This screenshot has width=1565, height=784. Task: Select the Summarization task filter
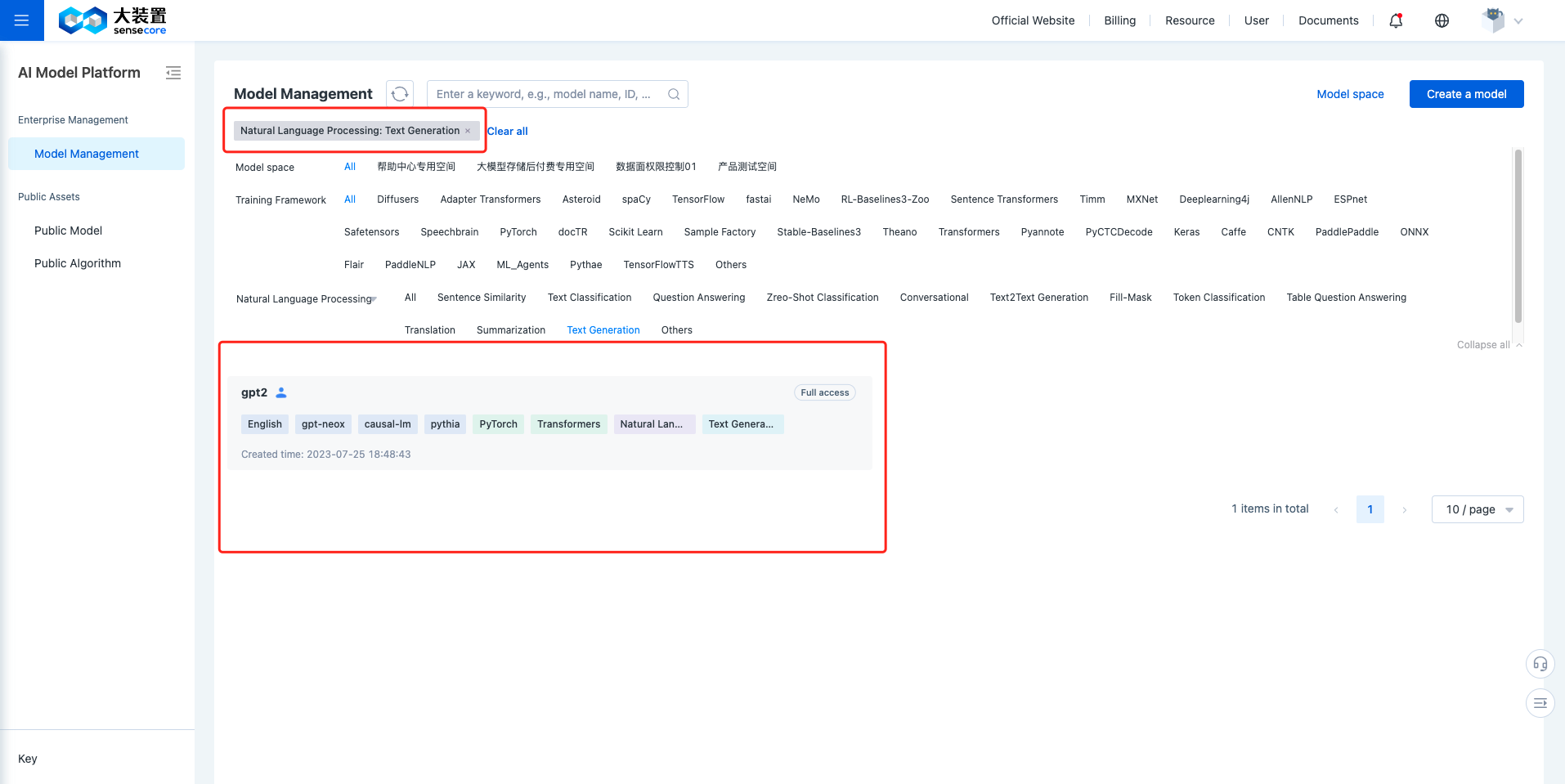click(x=511, y=330)
